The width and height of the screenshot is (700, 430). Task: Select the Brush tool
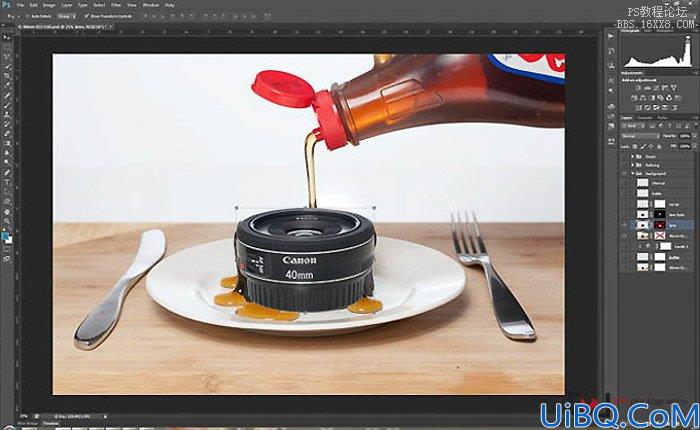7,104
